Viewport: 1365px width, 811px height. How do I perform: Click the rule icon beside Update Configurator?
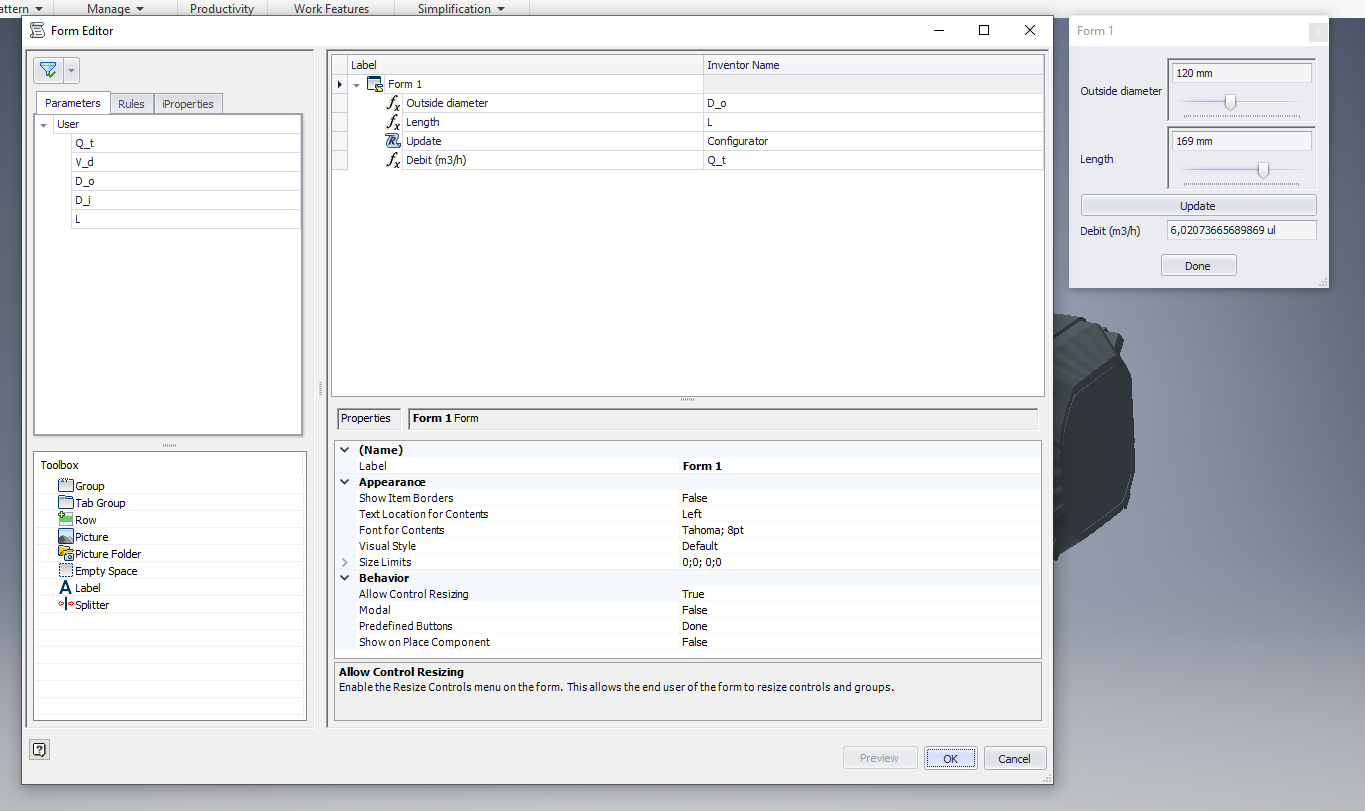[390, 141]
